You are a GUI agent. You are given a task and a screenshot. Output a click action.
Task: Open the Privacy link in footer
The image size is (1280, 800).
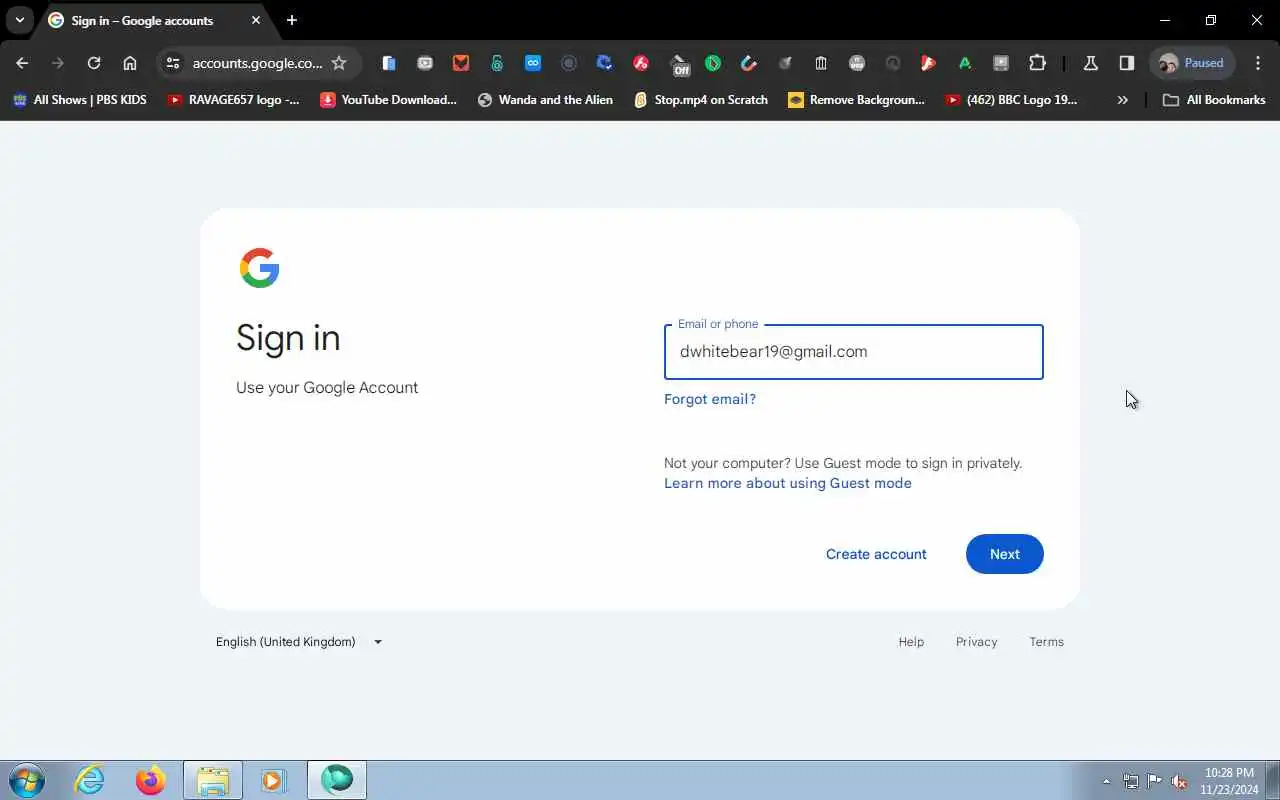coord(976,642)
